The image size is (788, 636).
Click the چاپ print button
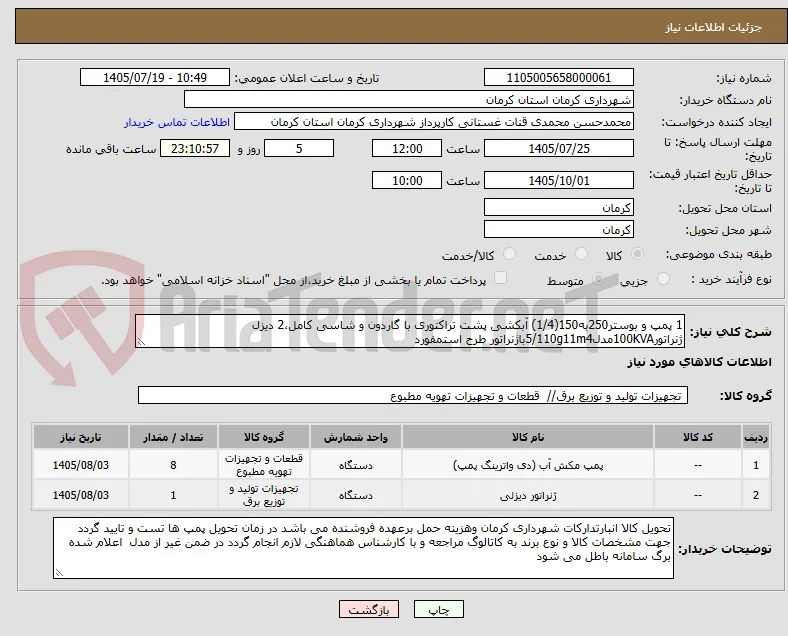point(438,609)
